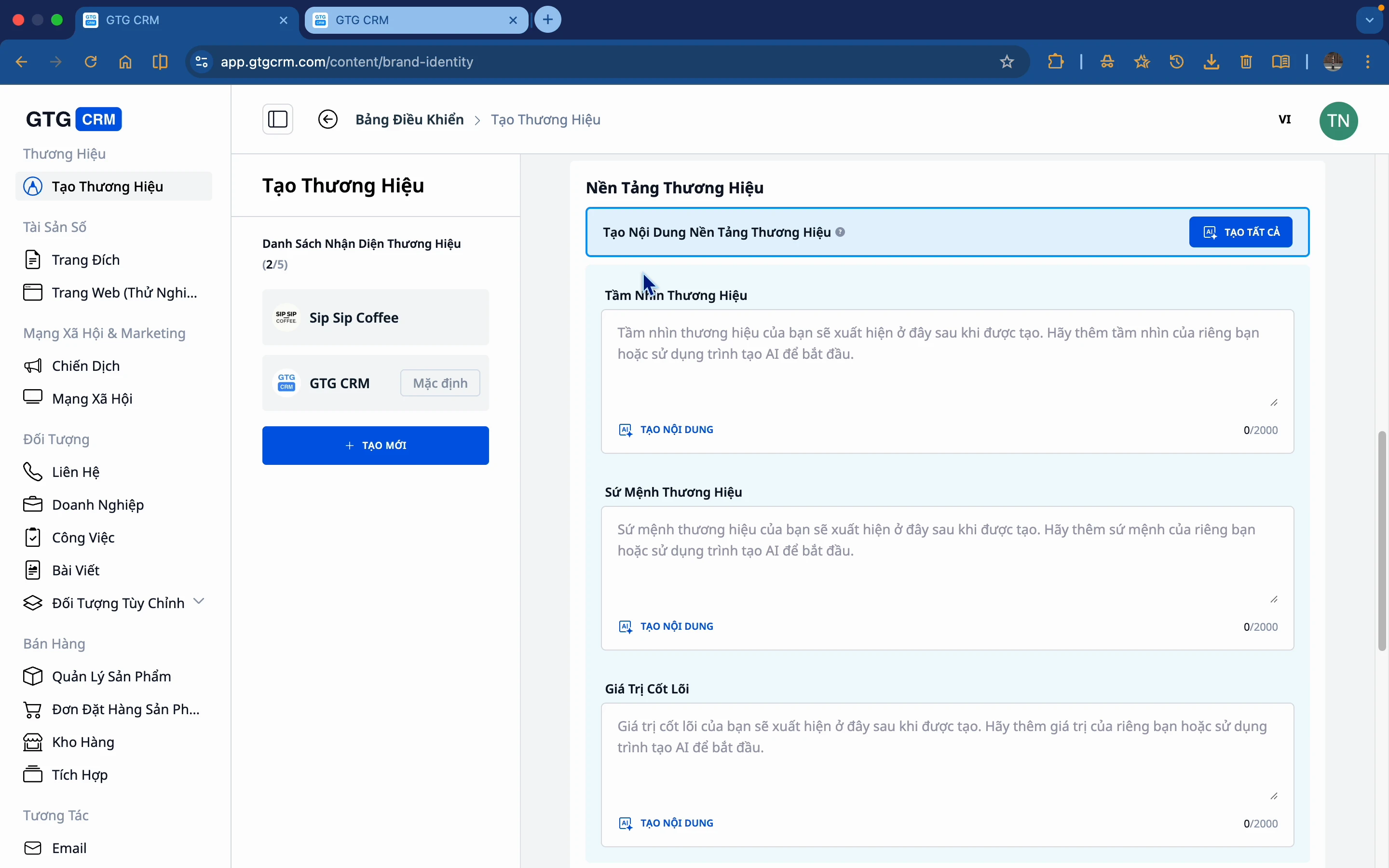Image resolution: width=1389 pixels, height=868 pixels.
Task: Expand Đối Tượng Tùy Chỉnh chevron
Action: click(199, 602)
